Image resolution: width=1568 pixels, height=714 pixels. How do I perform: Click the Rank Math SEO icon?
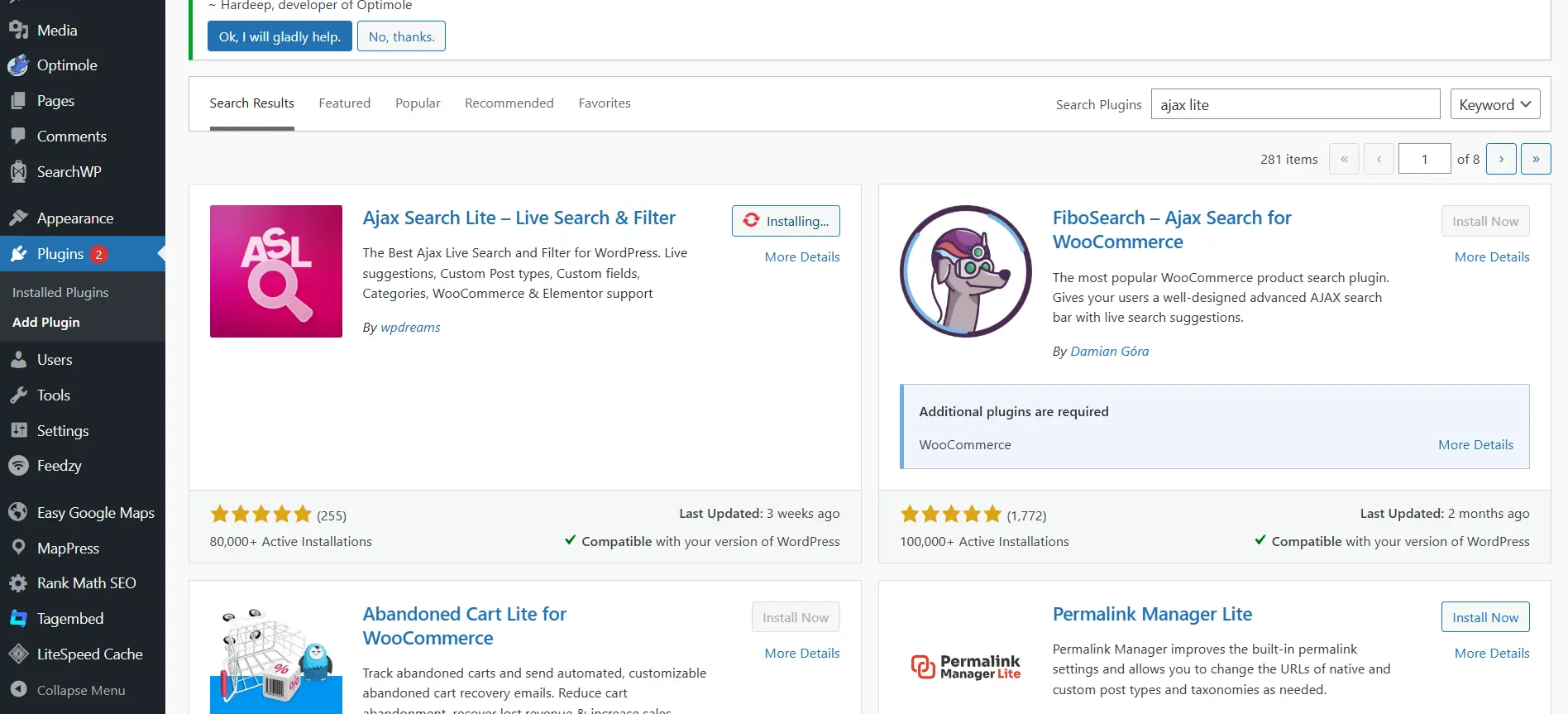(x=18, y=583)
